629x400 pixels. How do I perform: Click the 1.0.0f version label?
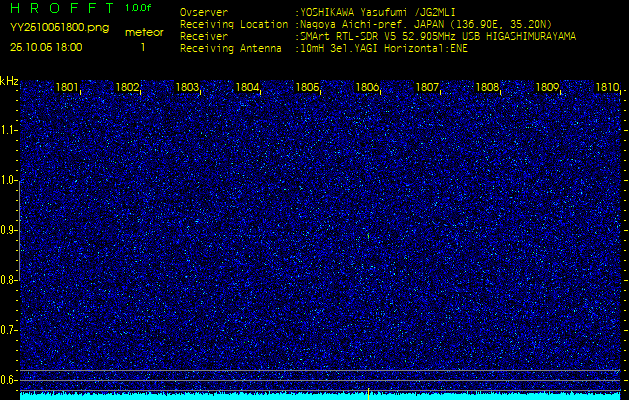click(x=140, y=8)
